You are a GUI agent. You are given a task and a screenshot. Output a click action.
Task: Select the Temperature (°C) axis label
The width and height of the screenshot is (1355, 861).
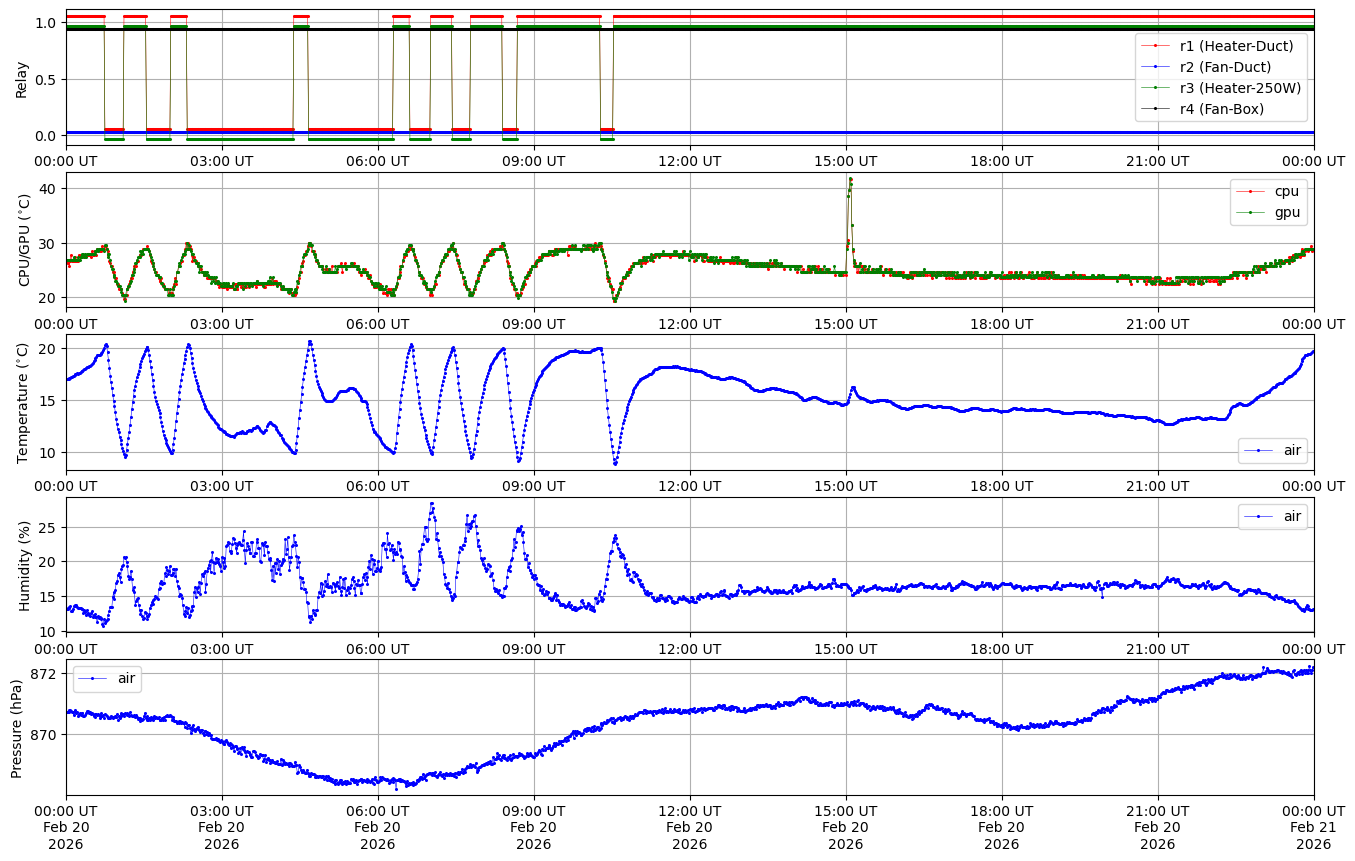click(x=24, y=402)
